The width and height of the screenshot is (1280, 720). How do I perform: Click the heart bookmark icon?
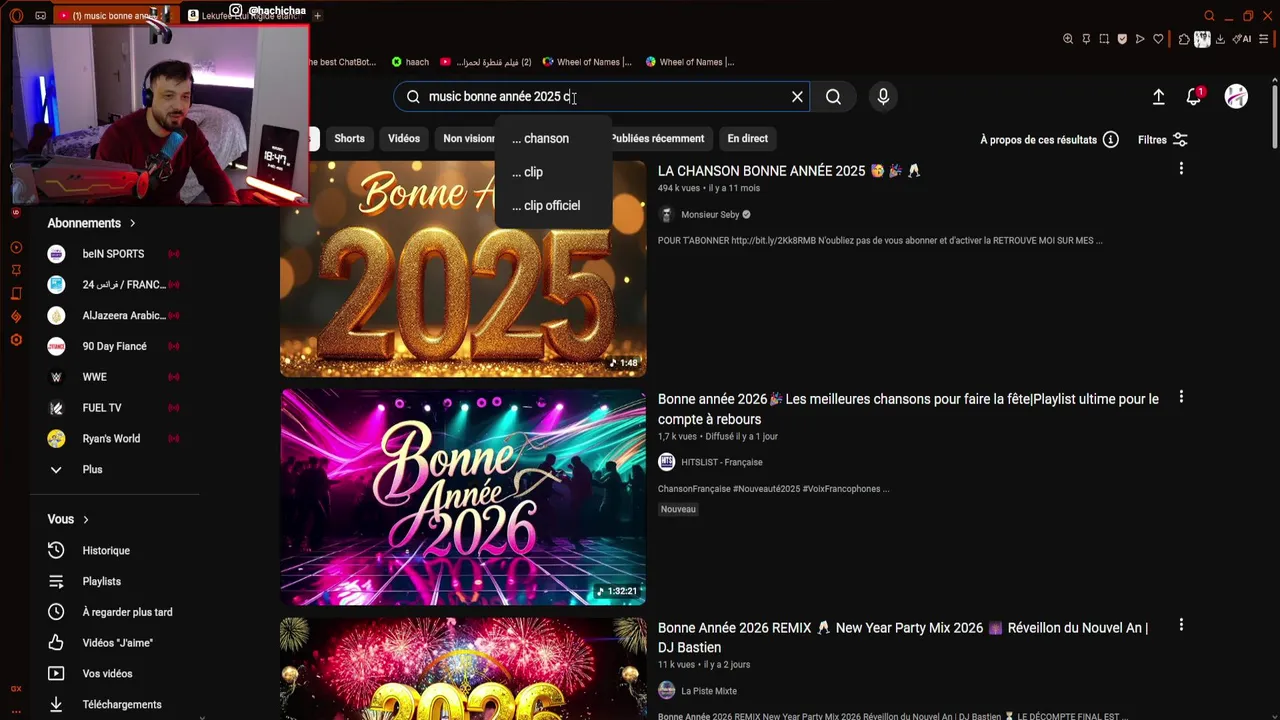(1158, 39)
